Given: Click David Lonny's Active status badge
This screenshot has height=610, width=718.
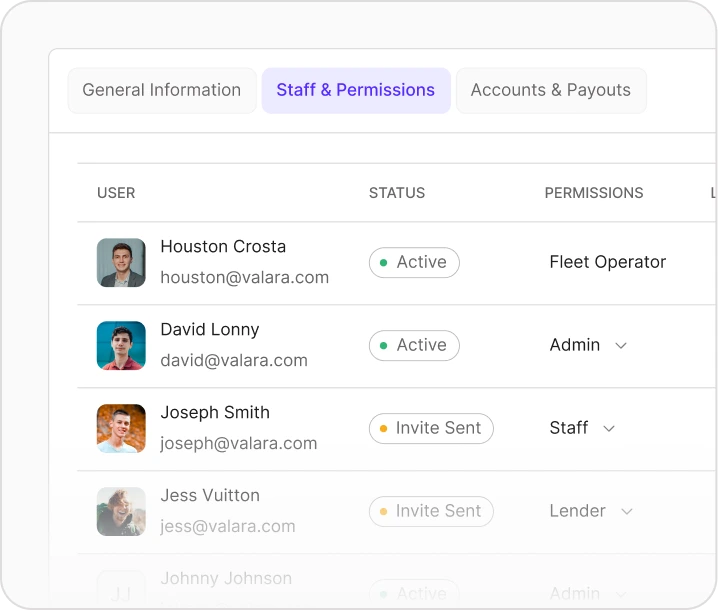Looking at the screenshot, I should (x=414, y=345).
